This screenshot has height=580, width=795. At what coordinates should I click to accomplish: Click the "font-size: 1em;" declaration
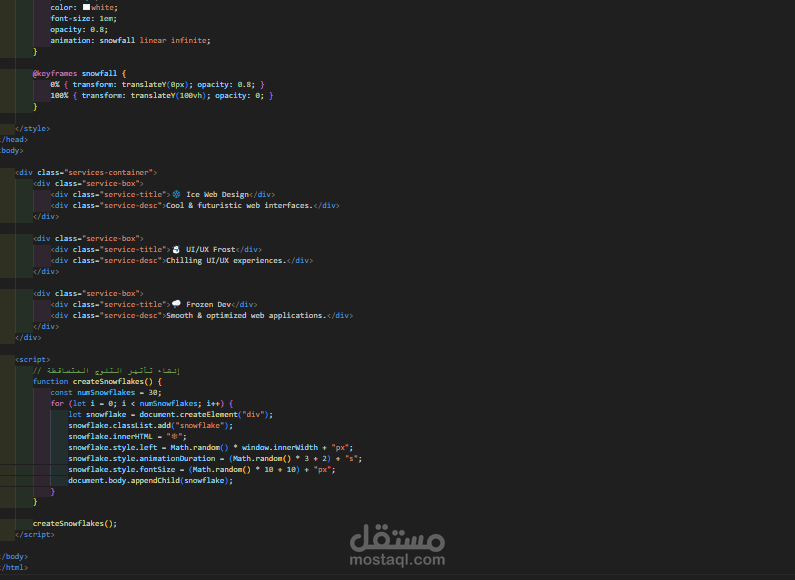pyautogui.click(x=84, y=18)
